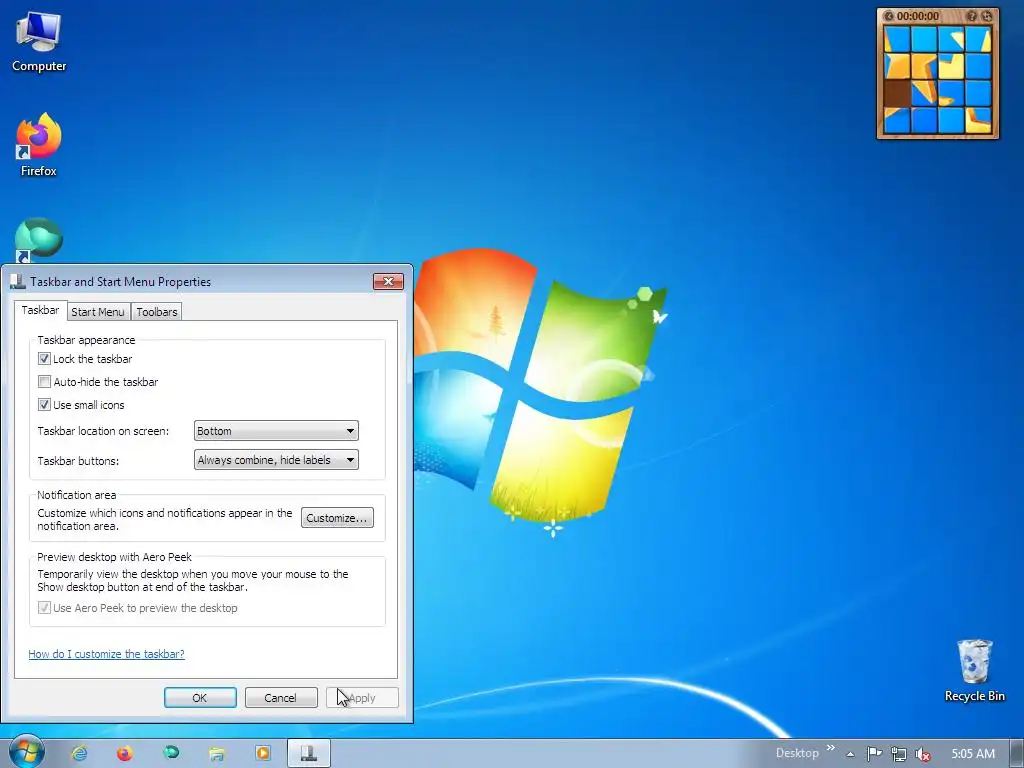Click the Taskbar buttons label
1024x768 pixels.
click(x=78, y=460)
